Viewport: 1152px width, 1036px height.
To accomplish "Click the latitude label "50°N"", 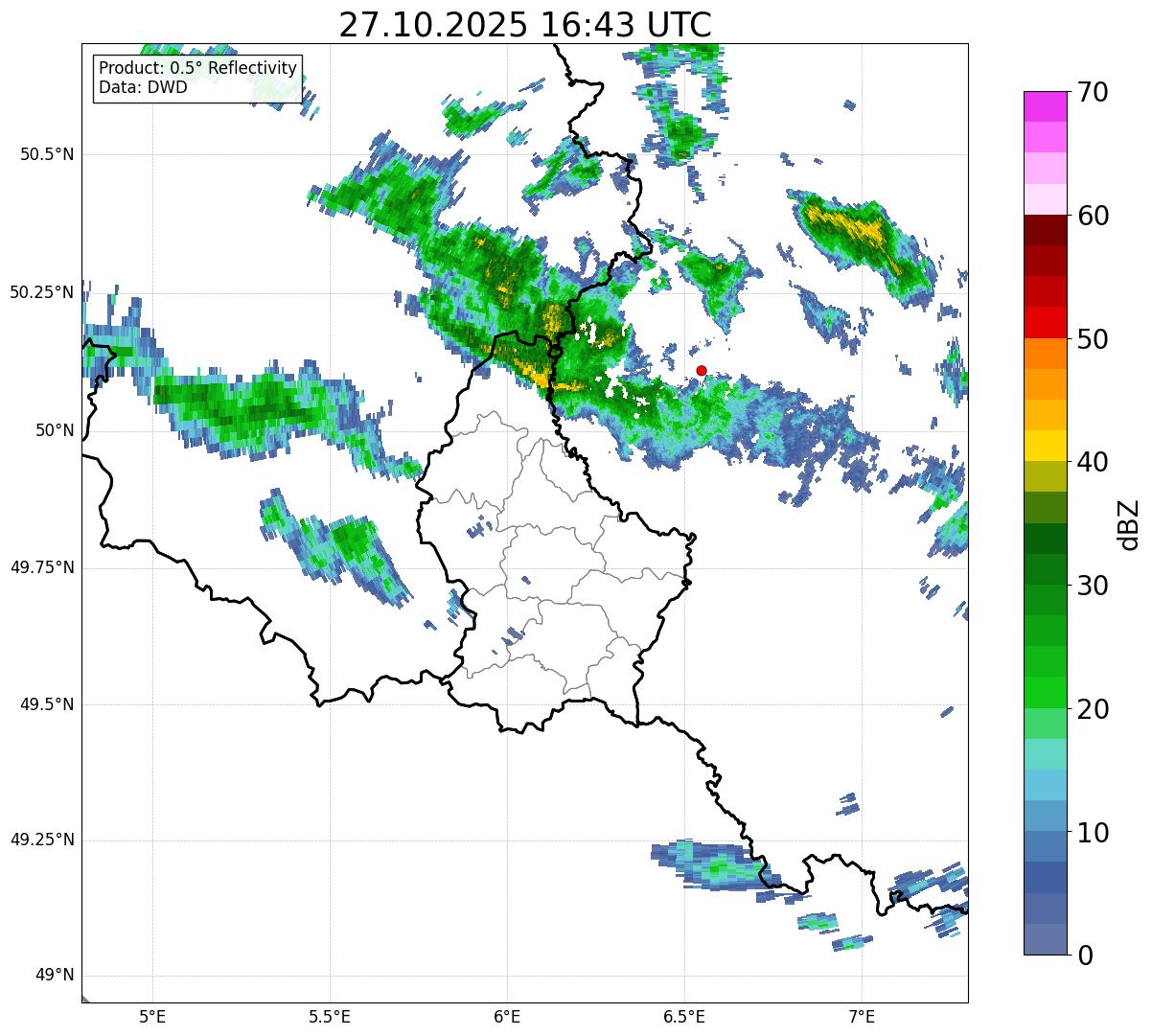I will click(x=55, y=430).
